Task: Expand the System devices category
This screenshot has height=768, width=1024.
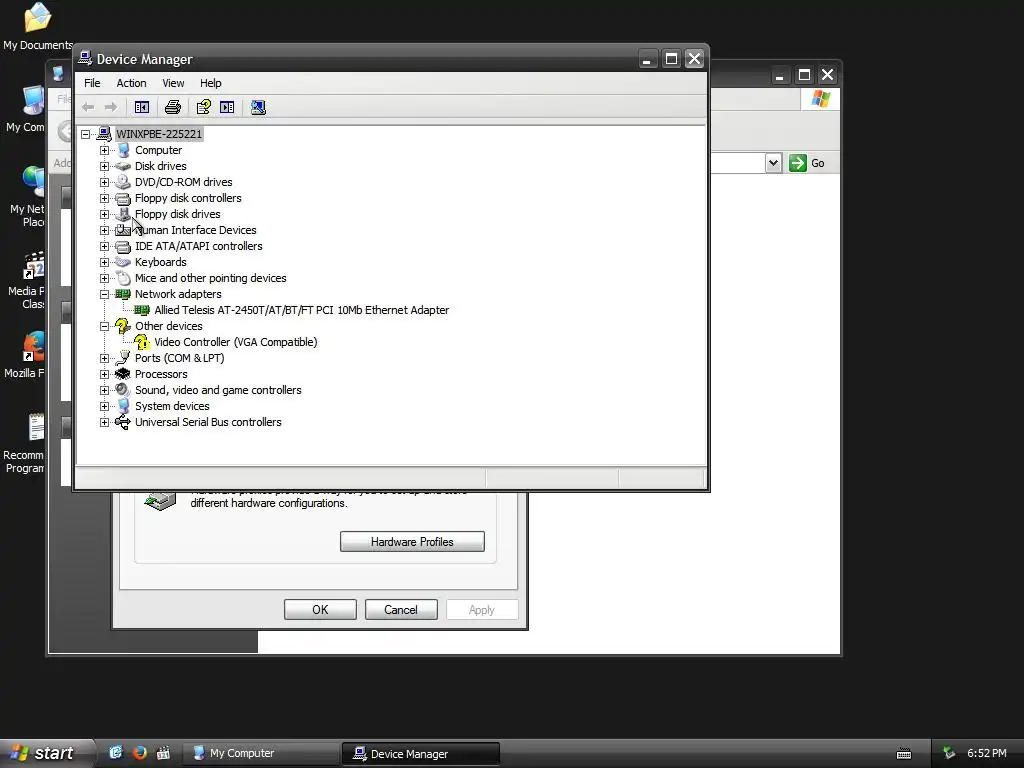Action: [x=104, y=406]
